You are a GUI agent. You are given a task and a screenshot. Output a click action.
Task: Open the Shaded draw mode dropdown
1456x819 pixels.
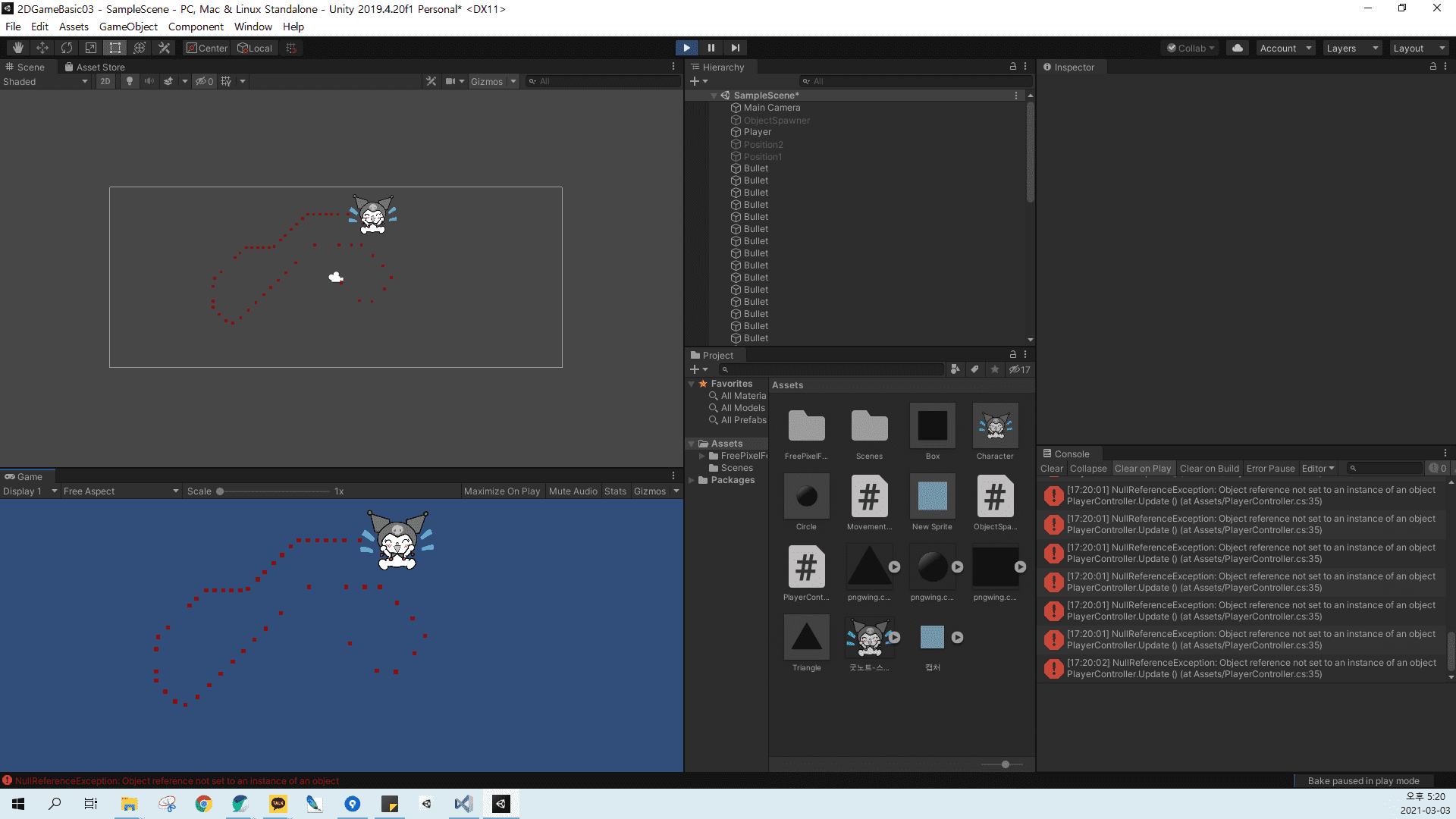click(x=45, y=81)
